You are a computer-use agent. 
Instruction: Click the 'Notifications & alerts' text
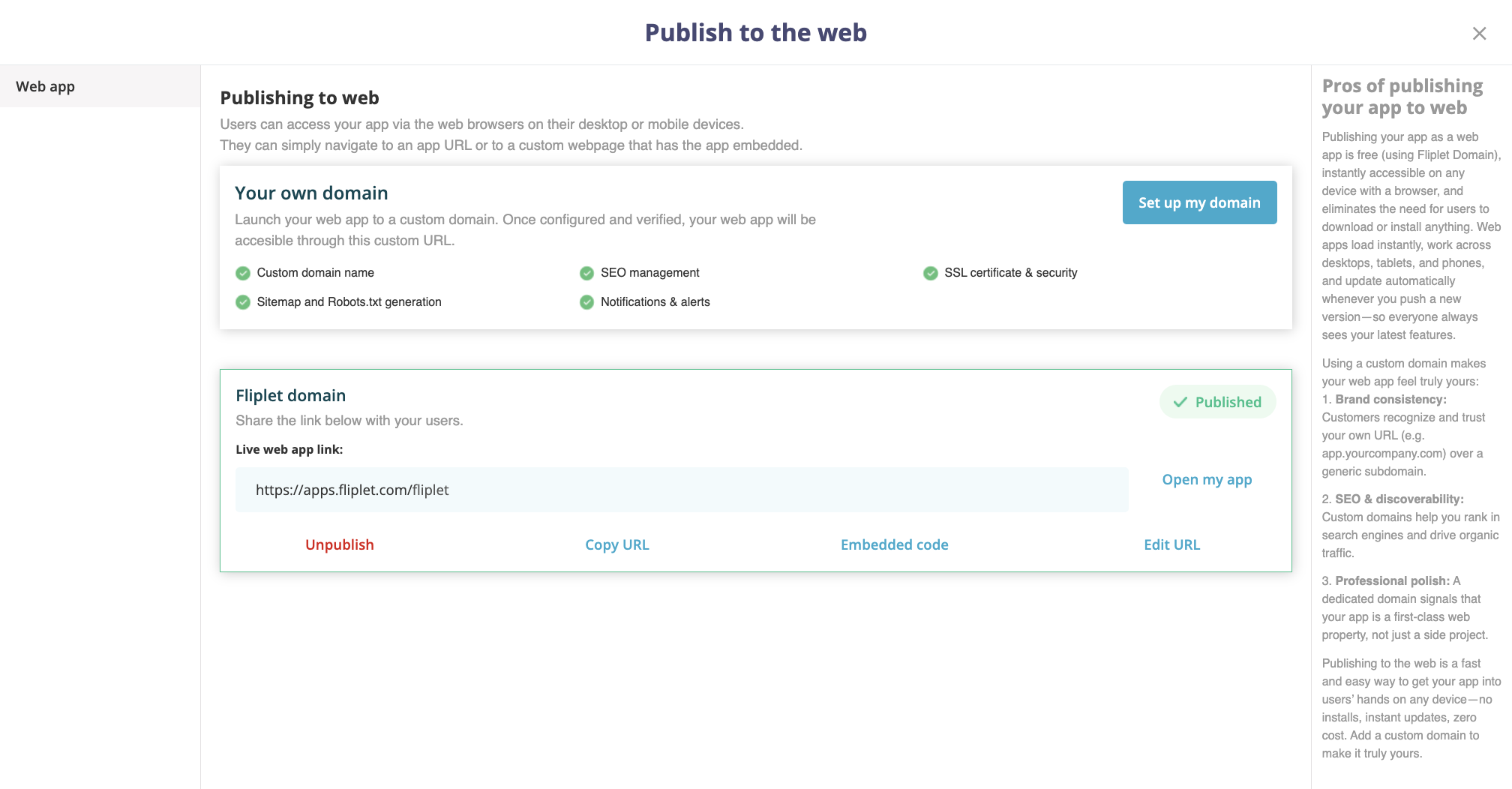click(655, 302)
